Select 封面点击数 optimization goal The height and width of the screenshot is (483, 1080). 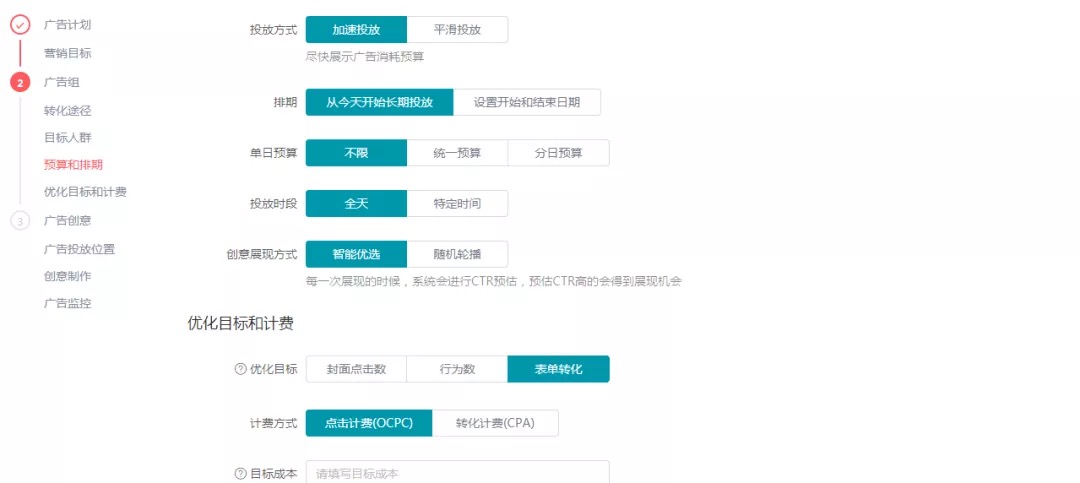pos(356,369)
